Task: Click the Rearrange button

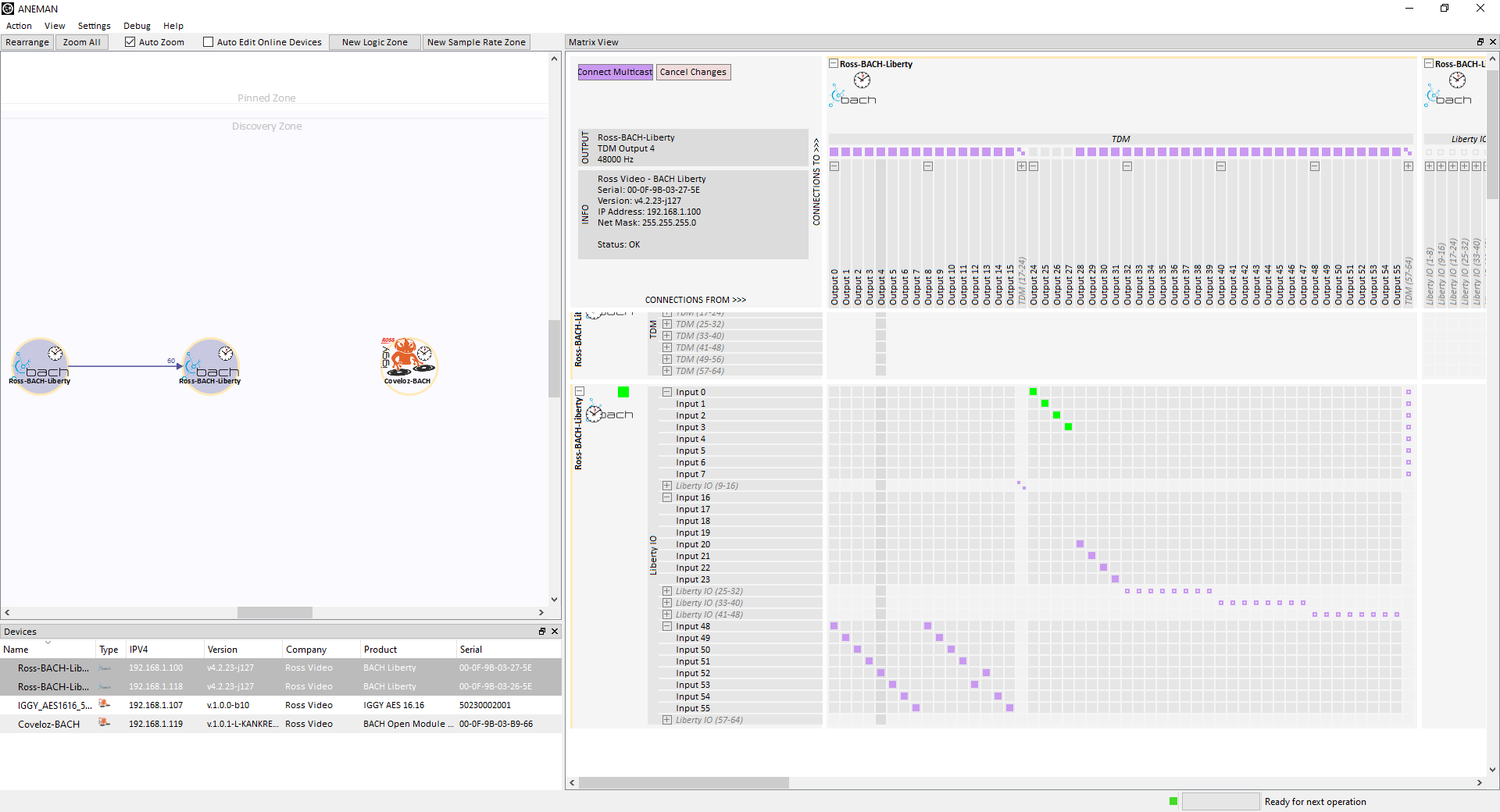Action: (x=27, y=42)
